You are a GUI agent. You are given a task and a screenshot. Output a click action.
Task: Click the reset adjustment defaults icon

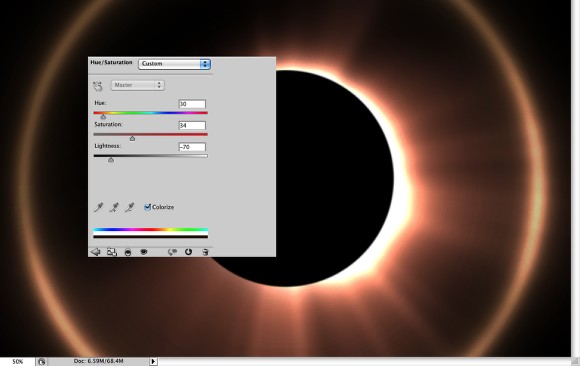click(x=188, y=252)
